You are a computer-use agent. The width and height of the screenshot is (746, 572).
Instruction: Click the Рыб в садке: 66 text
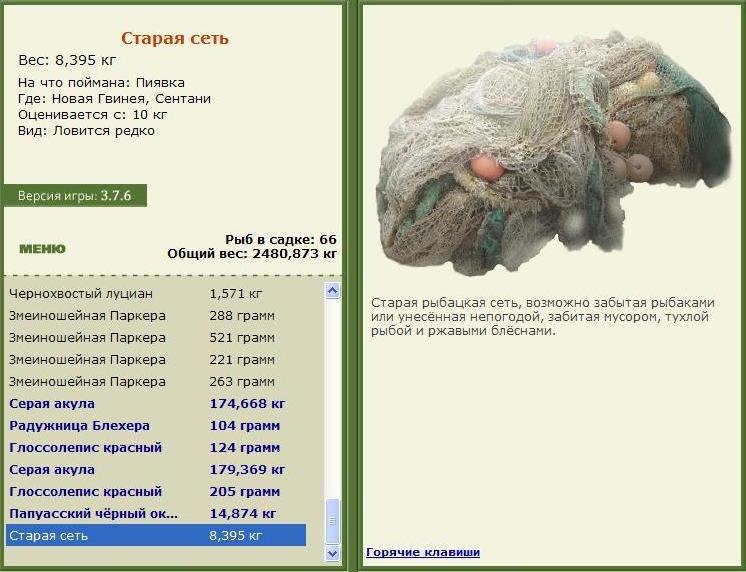281,239
